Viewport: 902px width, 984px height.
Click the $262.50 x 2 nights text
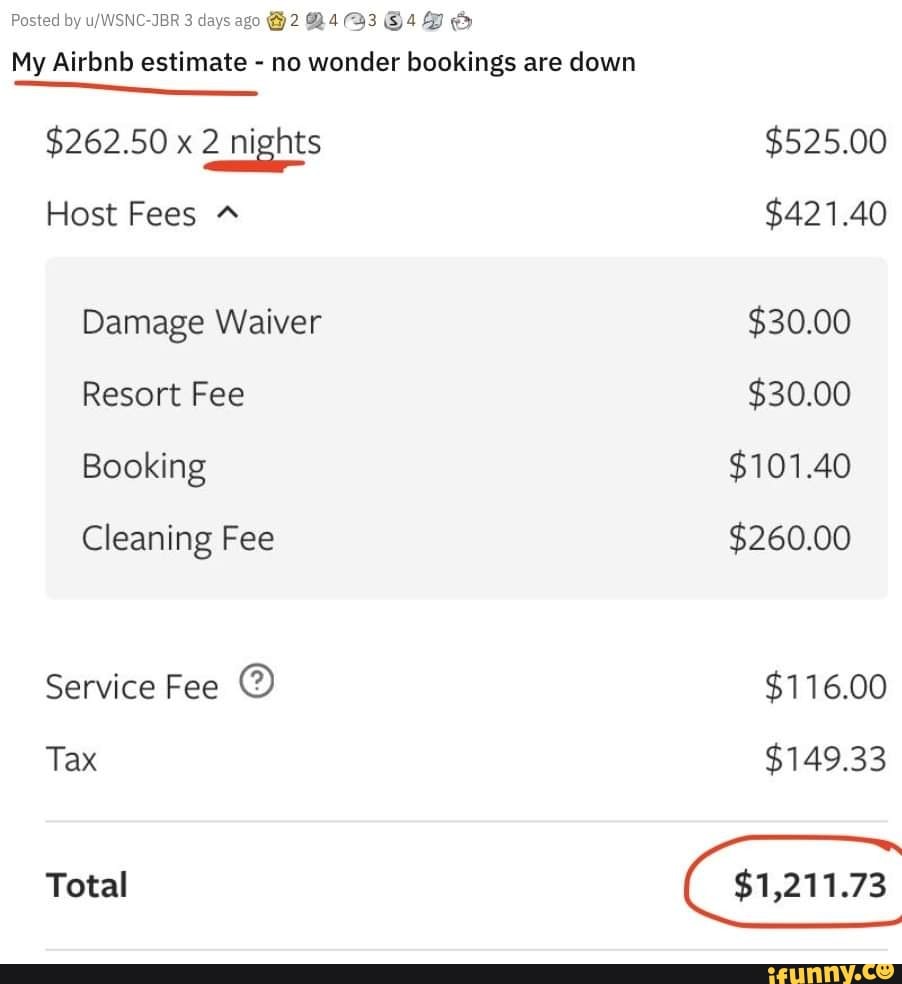(x=183, y=142)
